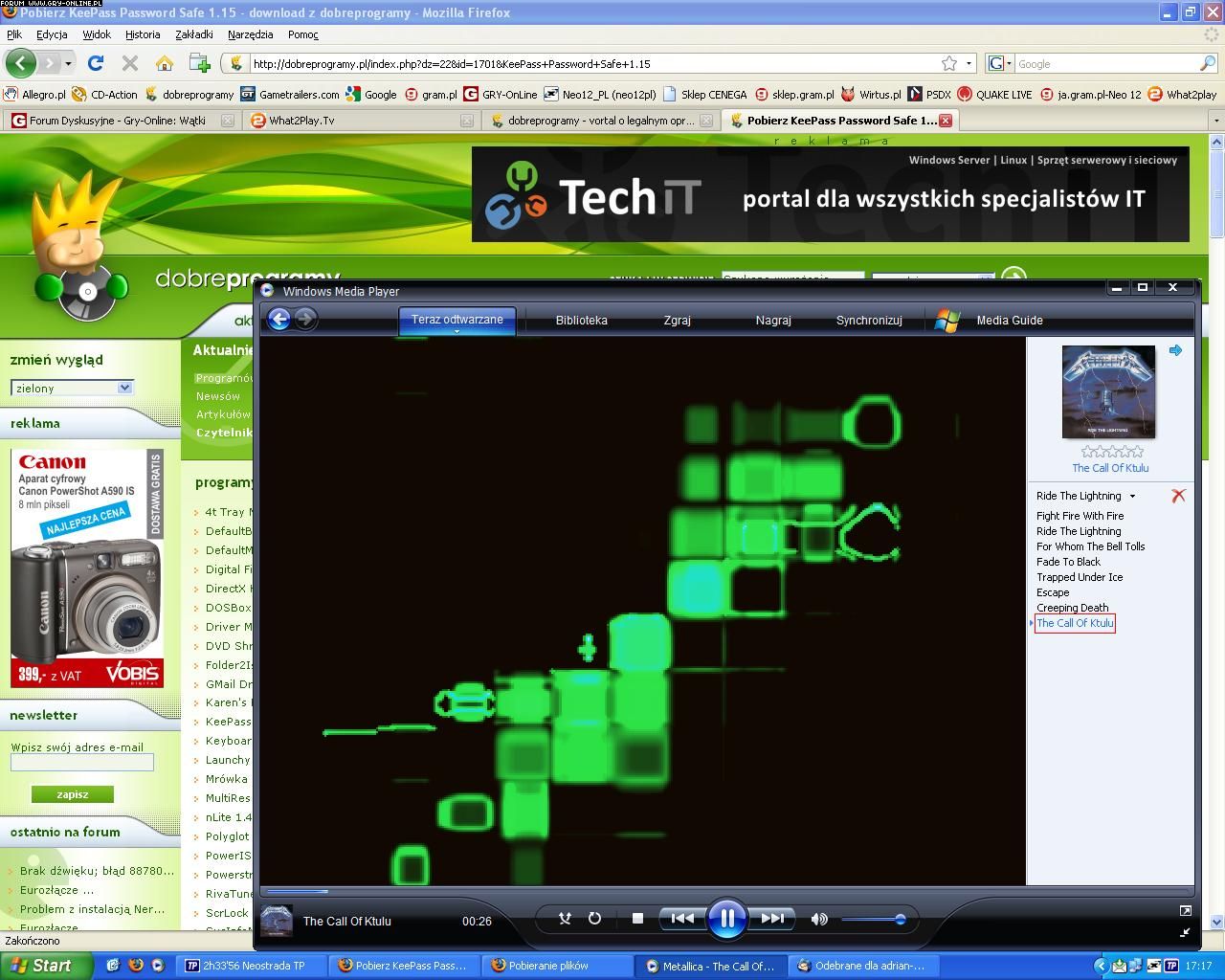The width and height of the screenshot is (1225, 980).
Task: Click the blue arrow next to album art
Action: 1175,350
